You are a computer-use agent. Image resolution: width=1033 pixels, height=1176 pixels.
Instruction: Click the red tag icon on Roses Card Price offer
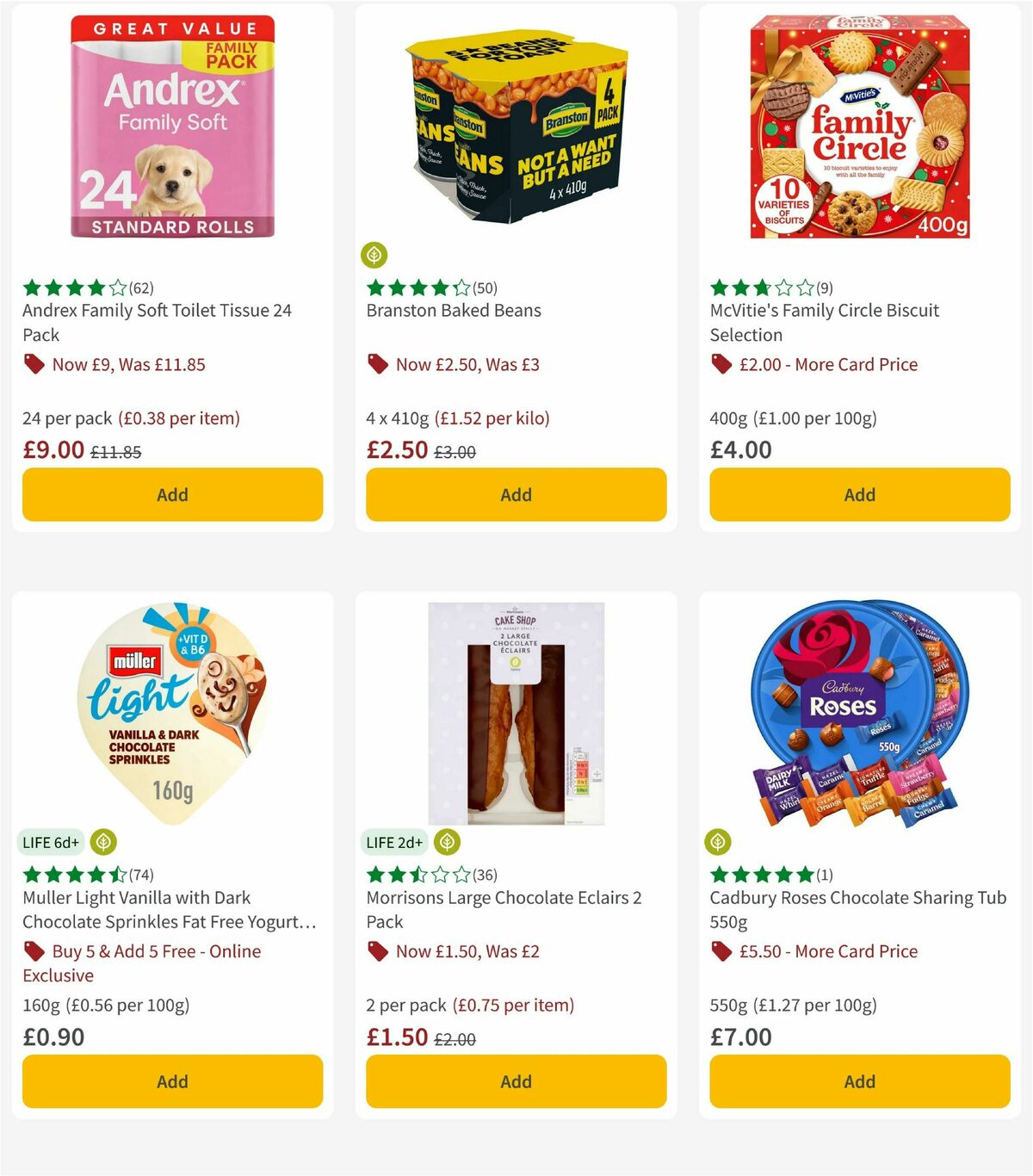(x=721, y=951)
